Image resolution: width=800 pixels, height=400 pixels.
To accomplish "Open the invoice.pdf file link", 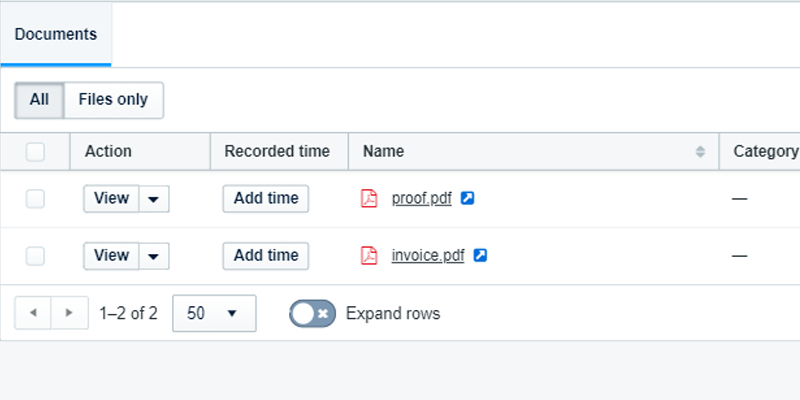I will pos(428,255).
